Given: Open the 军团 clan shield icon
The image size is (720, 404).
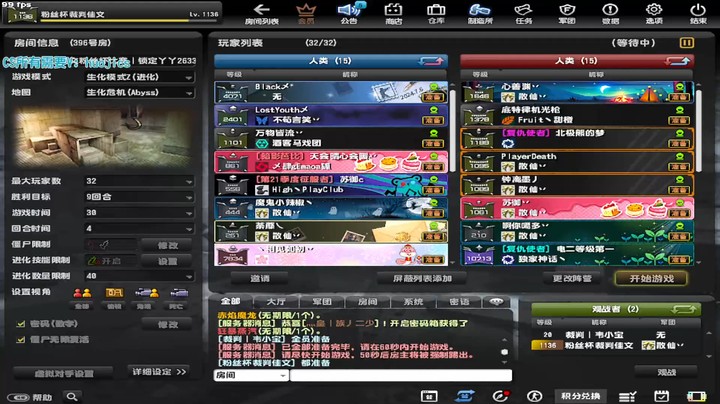Looking at the screenshot, I should pyautogui.click(x=567, y=14).
